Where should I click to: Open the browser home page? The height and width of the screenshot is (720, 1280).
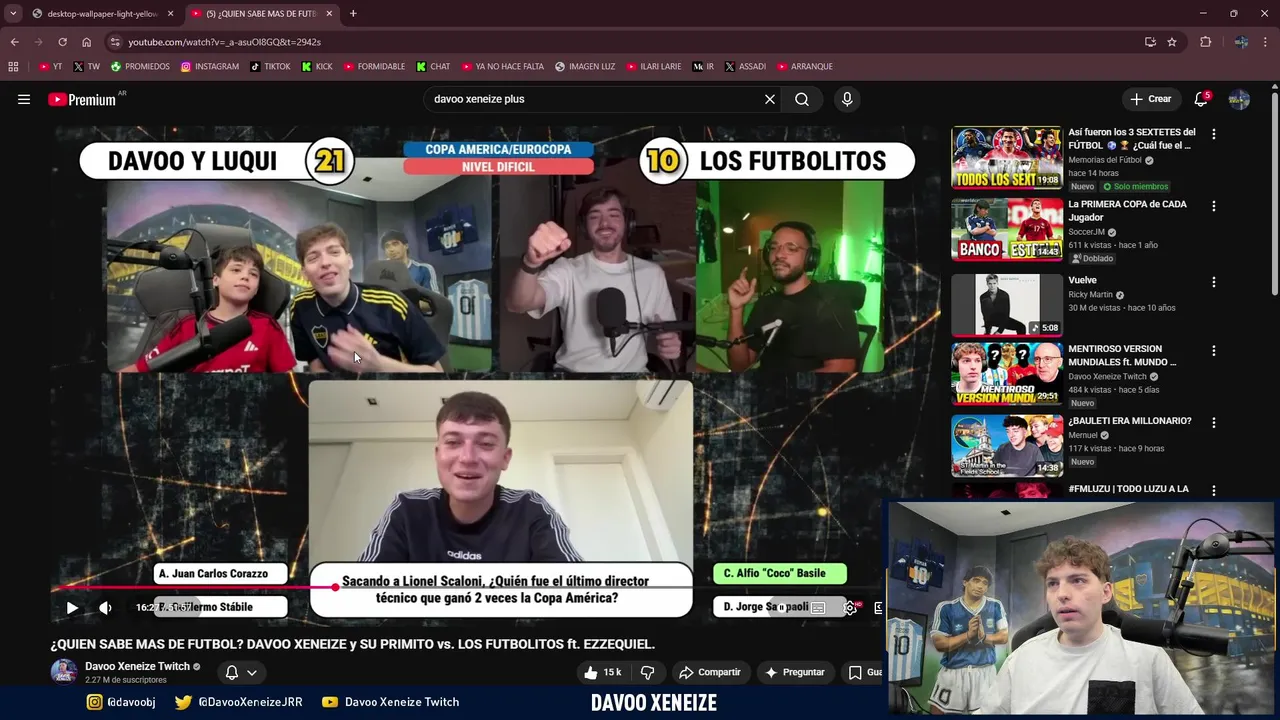(86, 42)
